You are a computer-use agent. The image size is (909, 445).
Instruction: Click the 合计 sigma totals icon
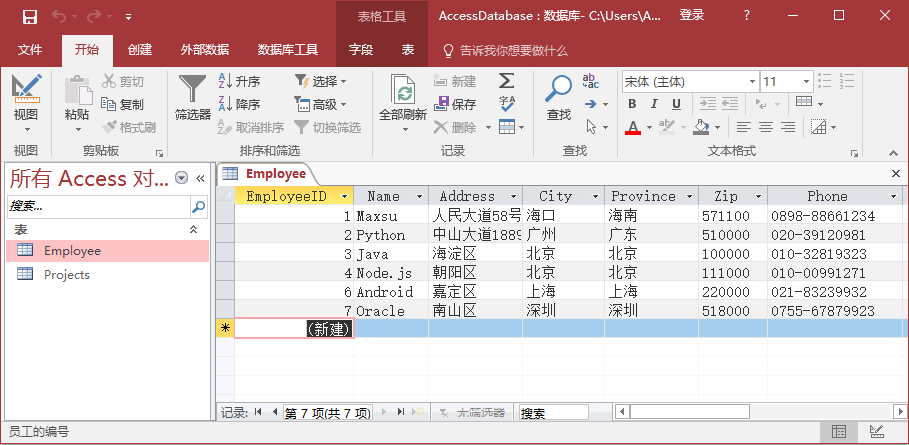pyautogui.click(x=507, y=81)
